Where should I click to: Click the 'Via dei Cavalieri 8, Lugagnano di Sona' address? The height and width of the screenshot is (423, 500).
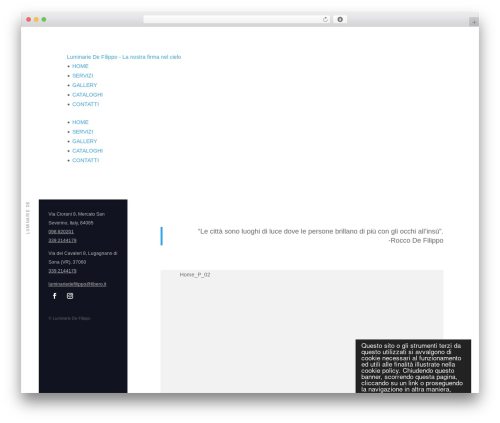83,258
